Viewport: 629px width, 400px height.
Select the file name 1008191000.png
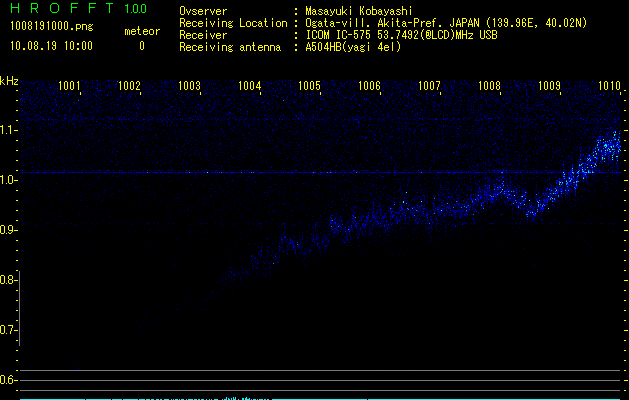pyautogui.click(x=52, y=26)
